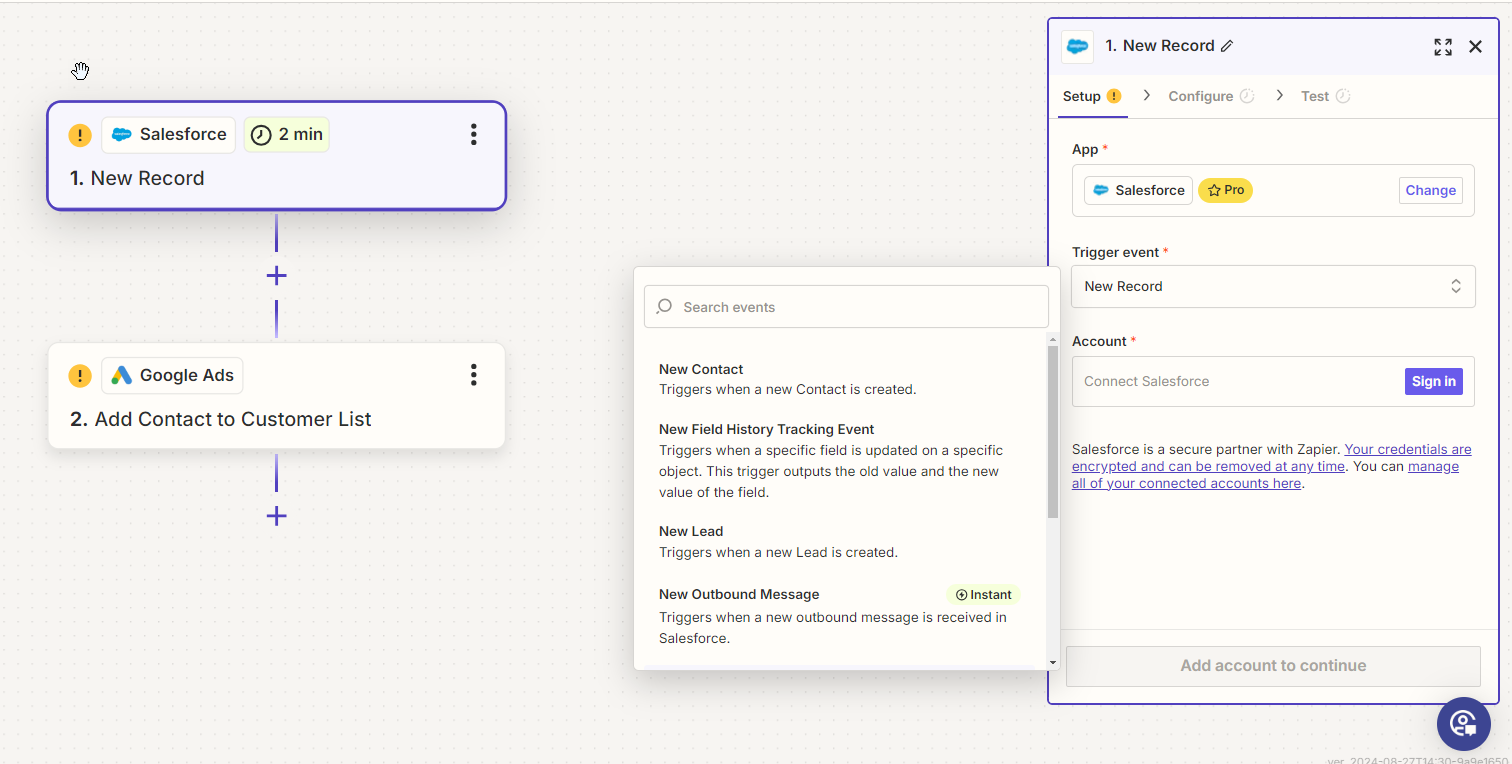Click the Sign in button for Salesforce

1434,381
